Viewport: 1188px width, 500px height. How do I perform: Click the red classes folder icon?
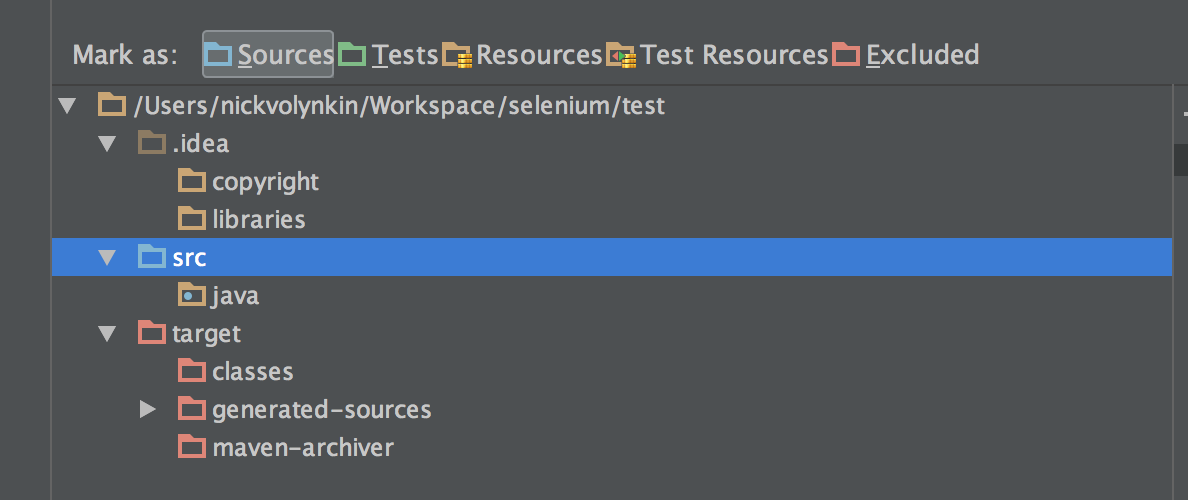[x=191, y=371]
